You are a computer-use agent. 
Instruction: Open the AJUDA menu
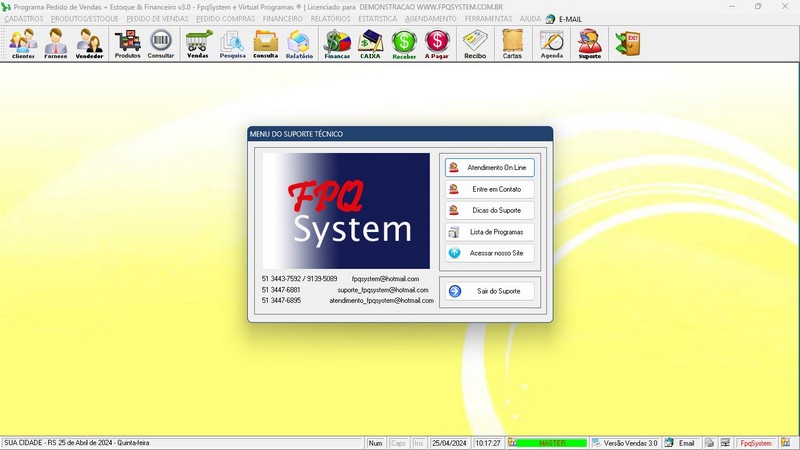pyautogui.click(x=530, y=19)
